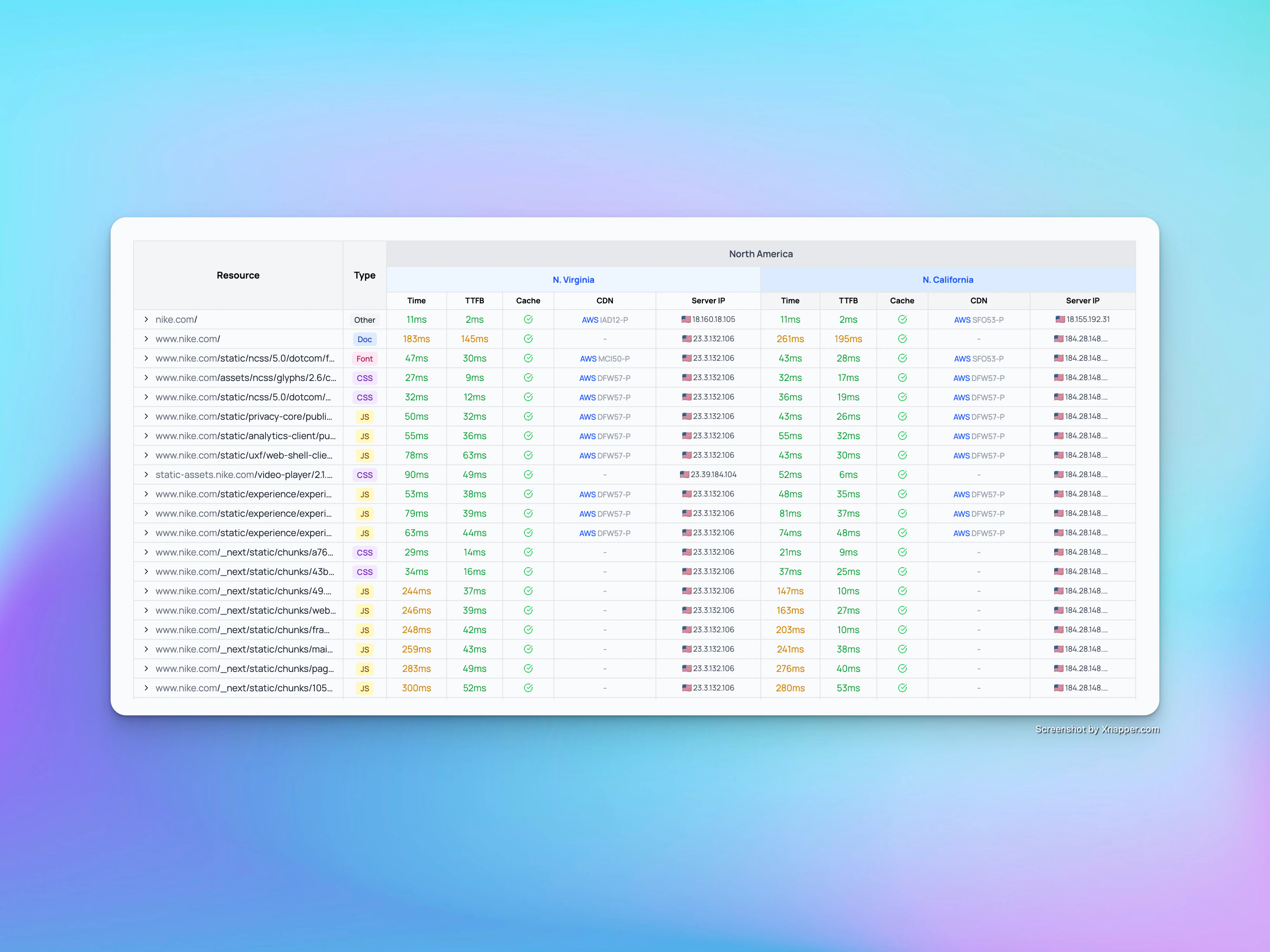The image size is (1270, 952).
Task: Click US flag icon next to 18.160.18.105
Action: tap(685, 320)
